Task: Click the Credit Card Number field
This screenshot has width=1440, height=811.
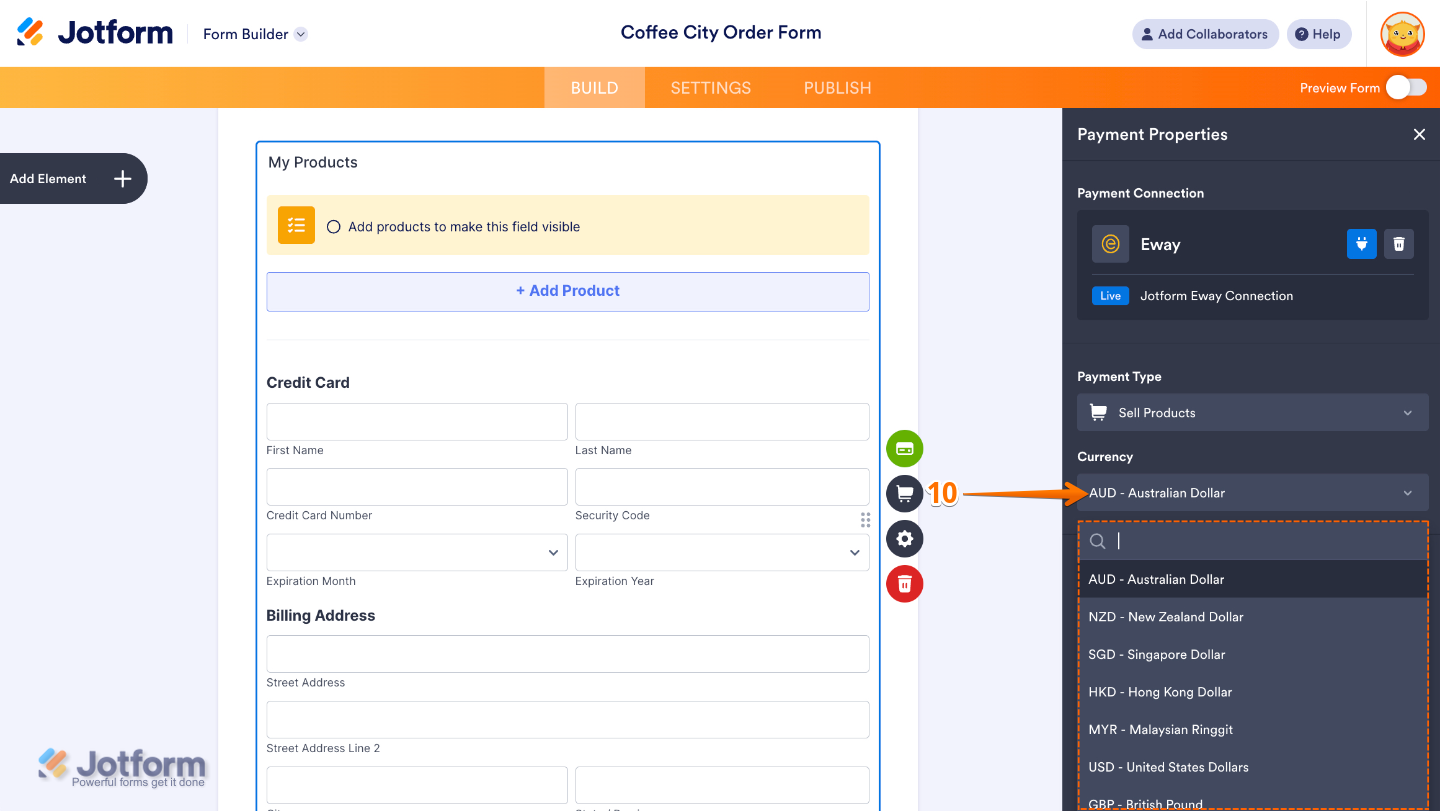Action: coord(417,487)
